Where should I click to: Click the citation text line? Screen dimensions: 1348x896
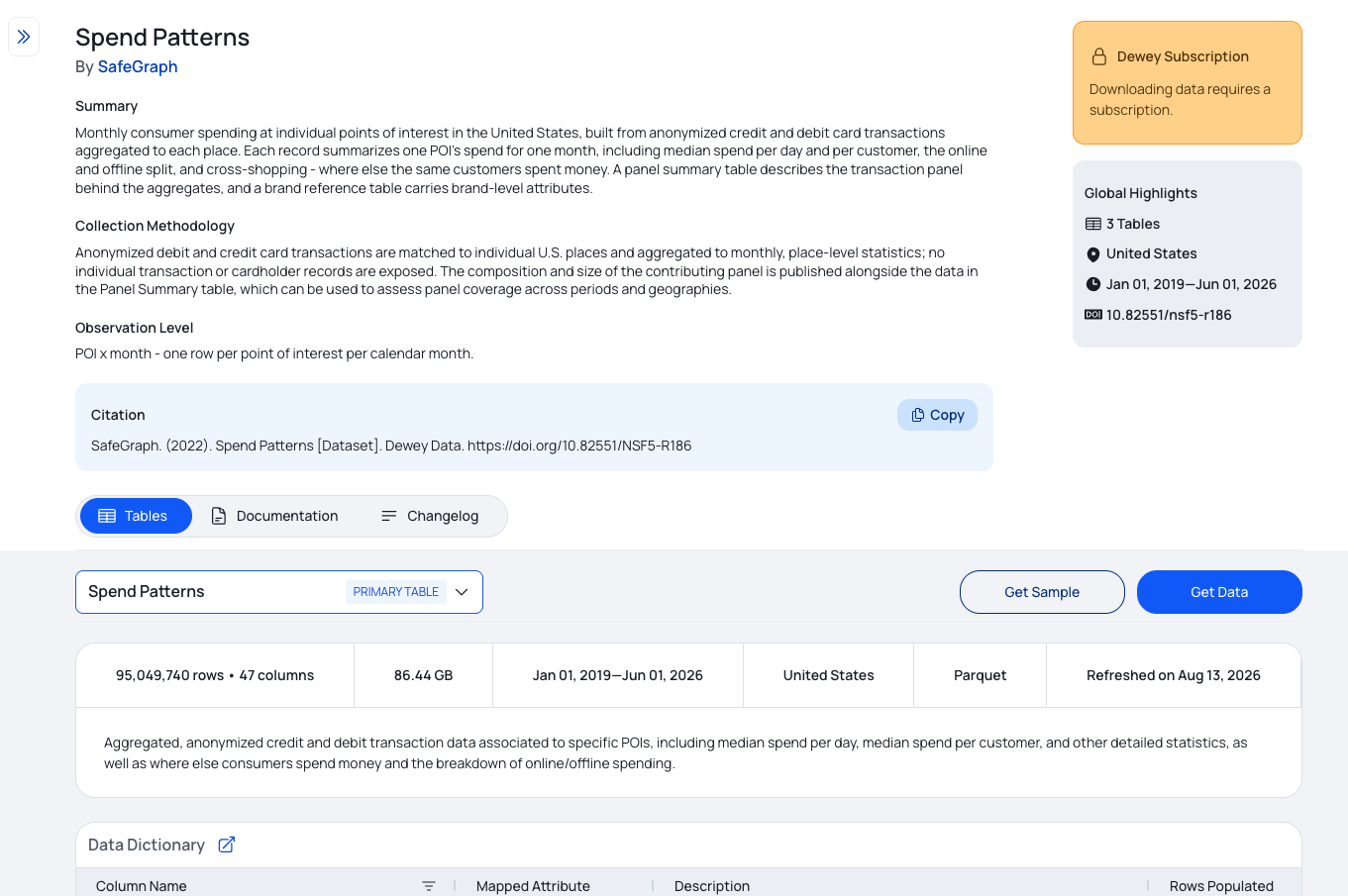coord(391,446)
